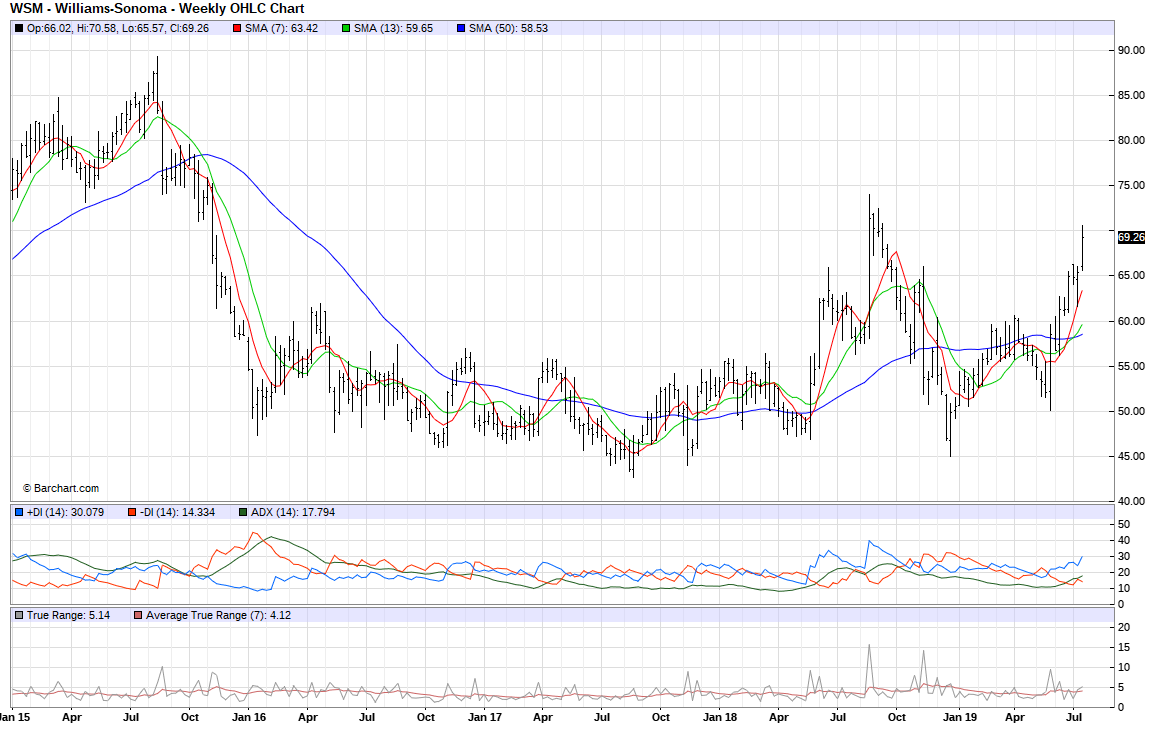Select the 'Average True Range (7): 4.12' label
This screenshot has height=748, width=1156.
click(x=218, y=615)
